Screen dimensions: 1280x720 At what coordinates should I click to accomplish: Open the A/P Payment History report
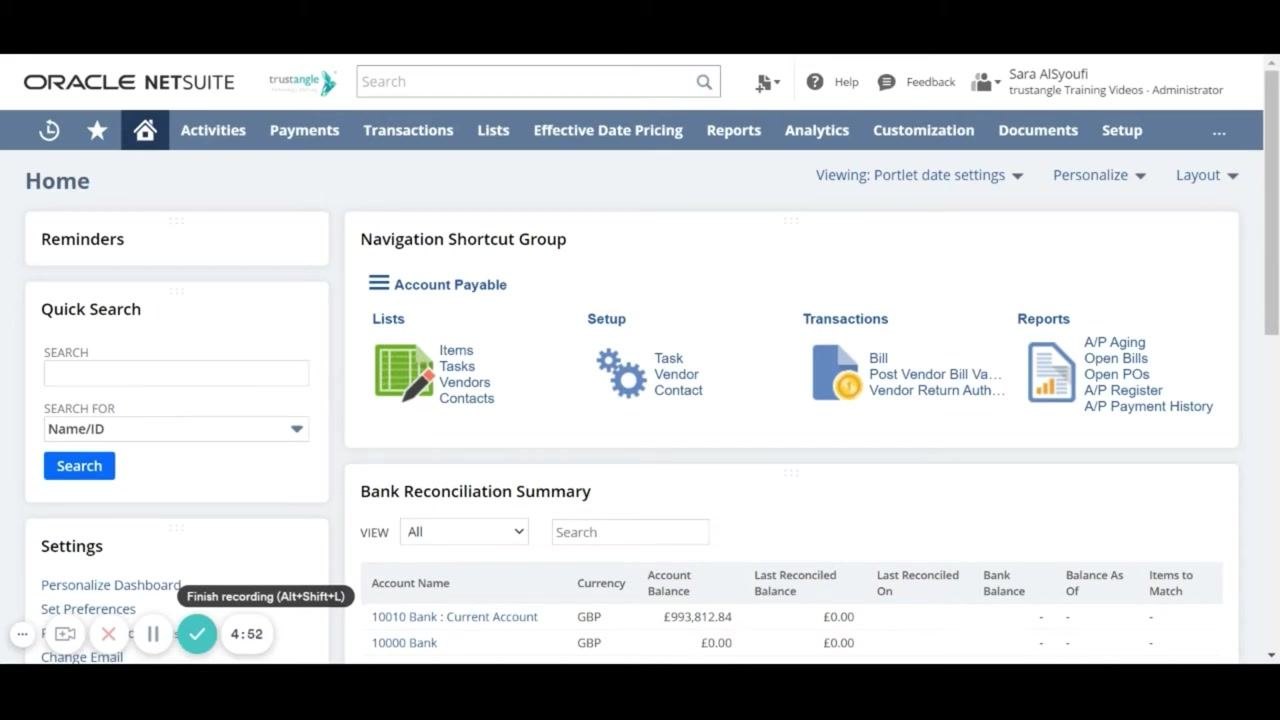click(1148, 406)
